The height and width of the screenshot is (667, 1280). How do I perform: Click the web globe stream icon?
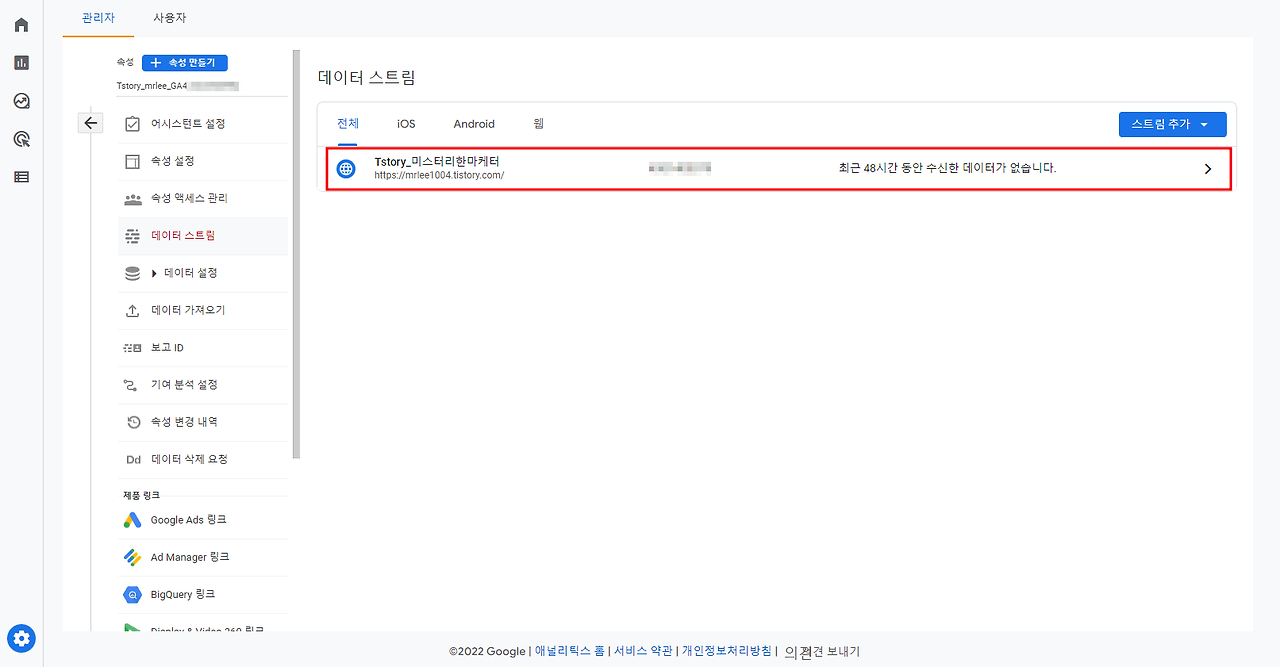[346, 168]
